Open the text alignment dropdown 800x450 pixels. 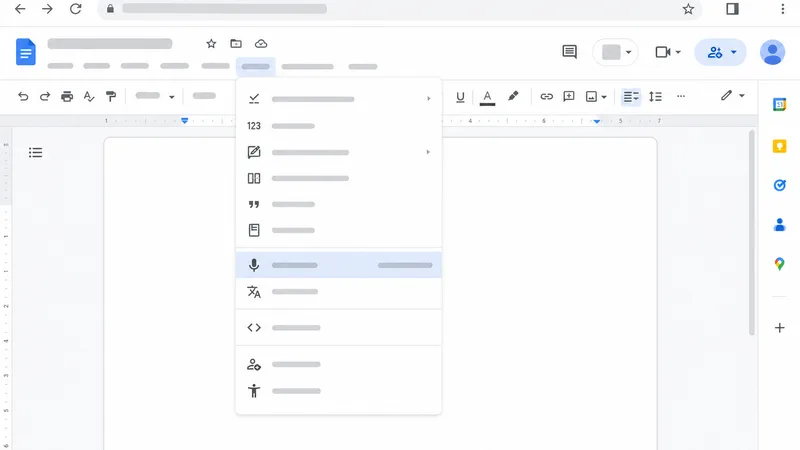pyautogui.click(x=631, y=96)
